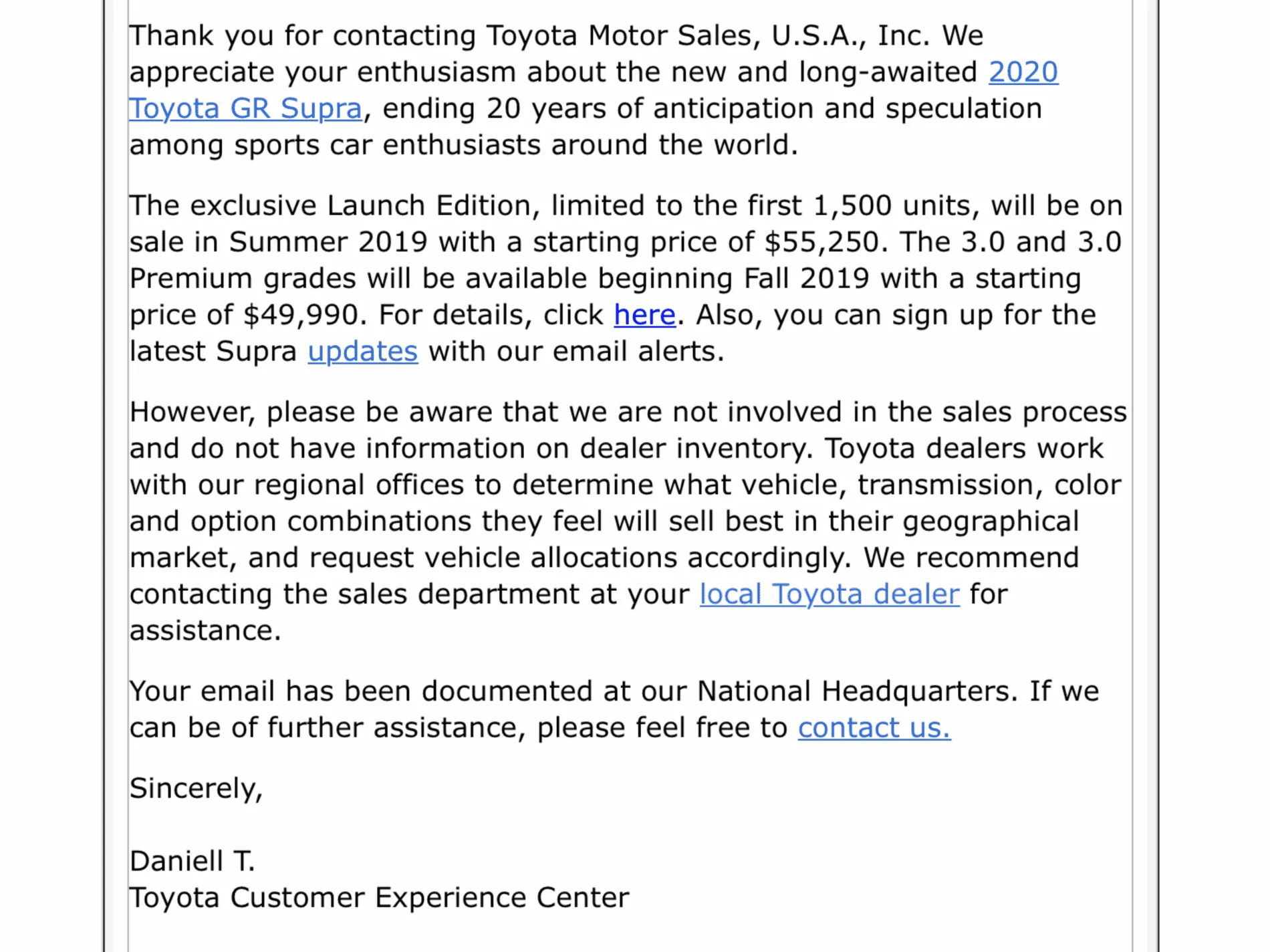Click "Toyota Customer Experience Center" signature text
Screen dimensions: 1270x952
coord(379,898)
